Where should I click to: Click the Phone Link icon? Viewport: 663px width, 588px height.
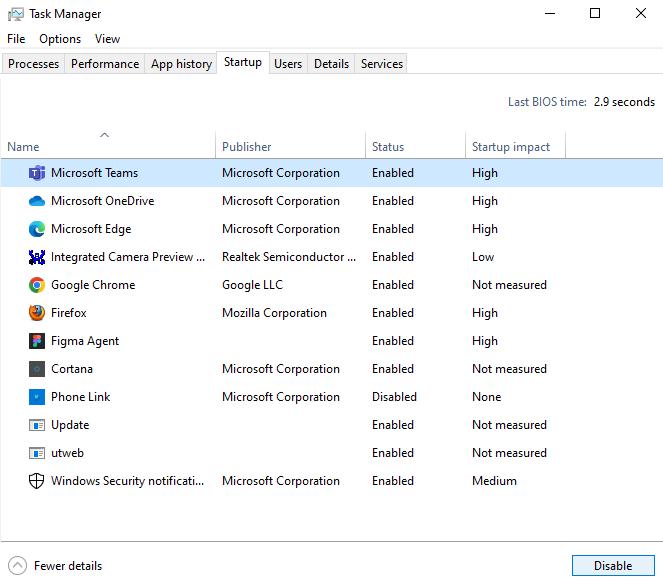click(x=37, y=397)
